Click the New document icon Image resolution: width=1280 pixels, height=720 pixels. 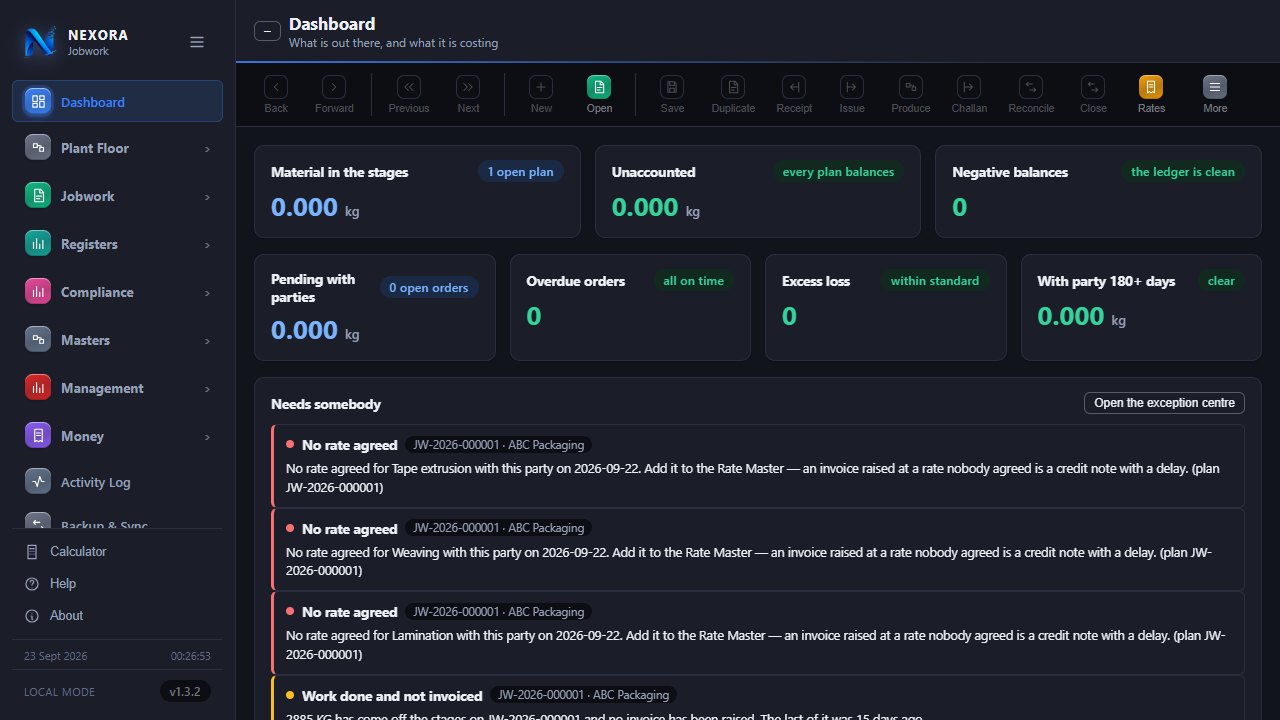[x=541, y=87]
